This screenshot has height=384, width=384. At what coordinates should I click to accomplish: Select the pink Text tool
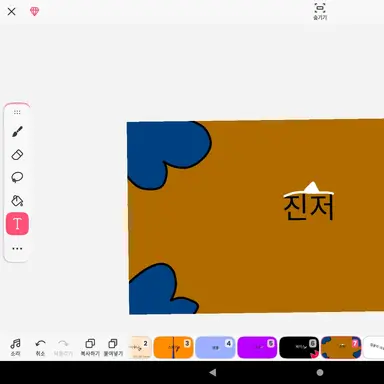[x=17, y=224]
